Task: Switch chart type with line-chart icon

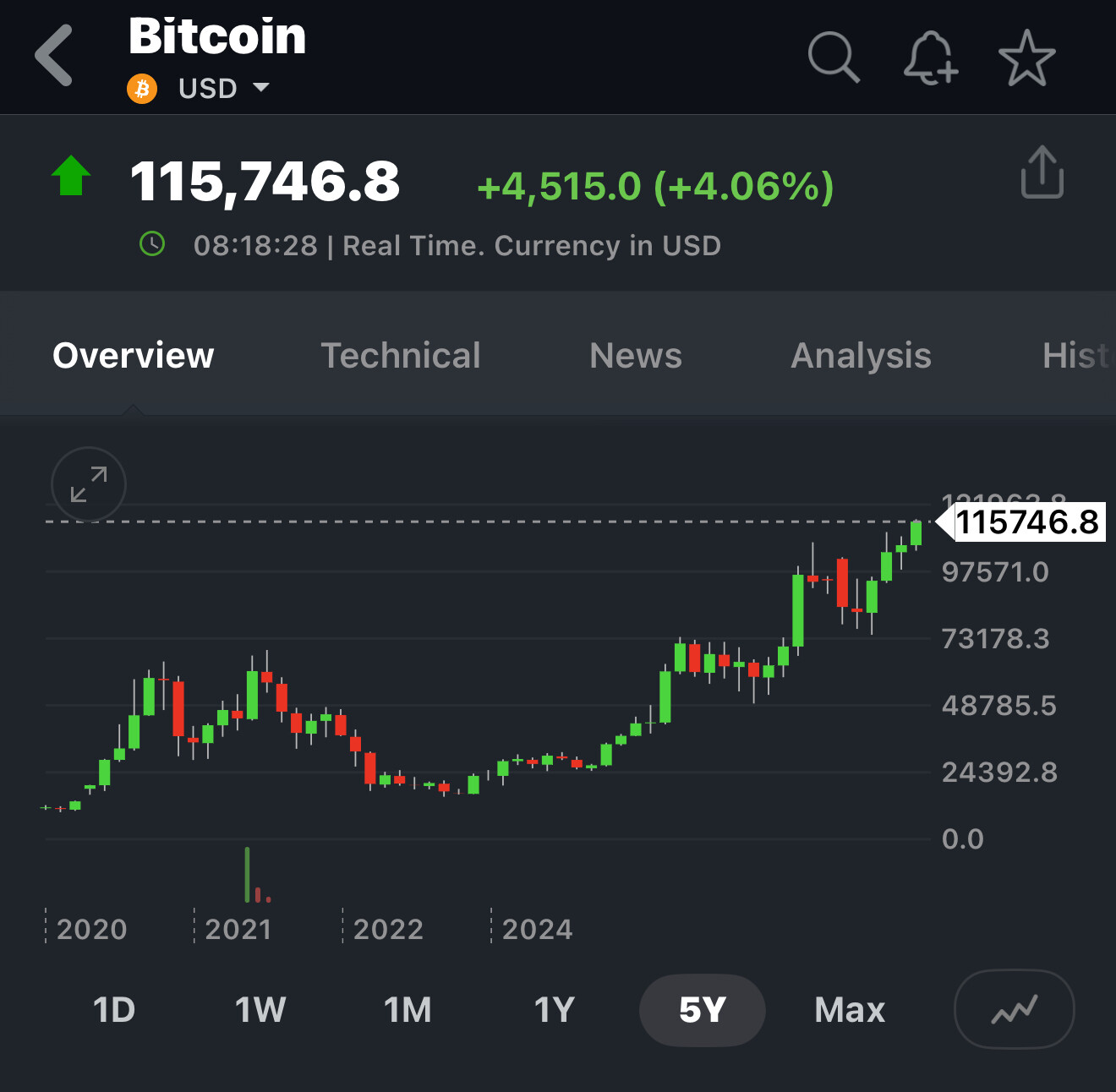Action: point(1014,1009)
